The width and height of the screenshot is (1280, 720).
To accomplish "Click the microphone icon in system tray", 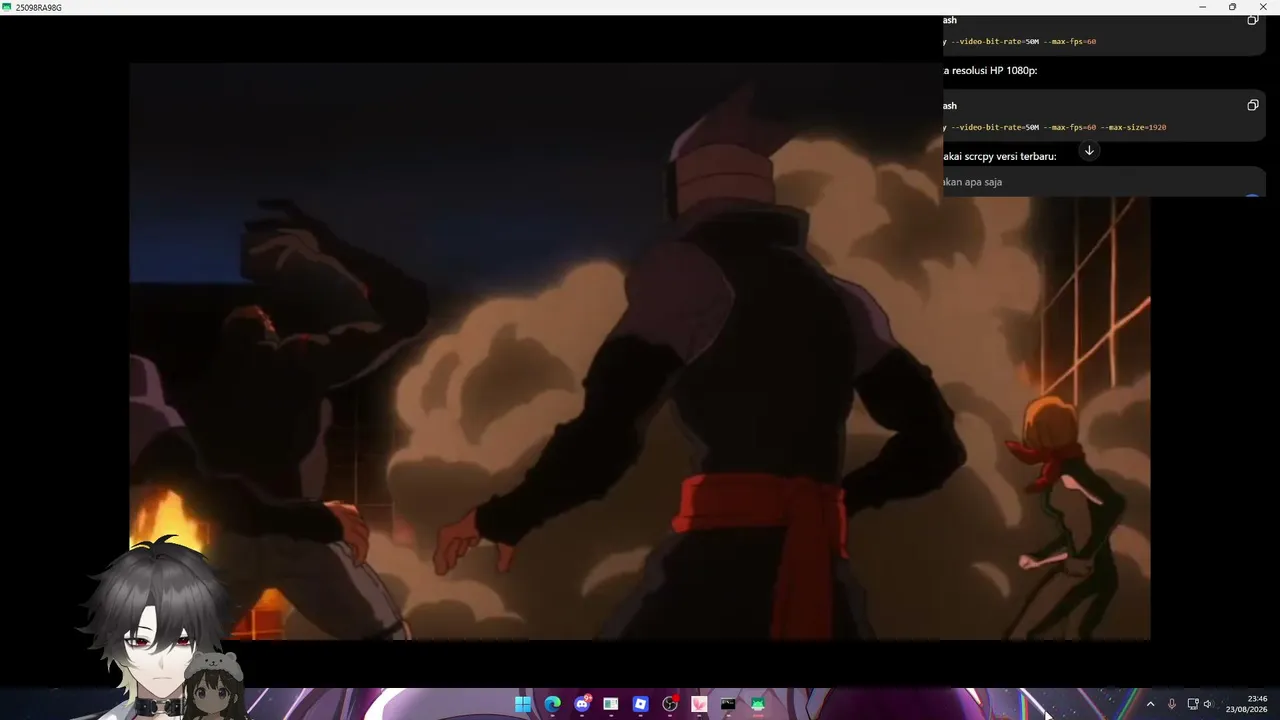I will click(x=1171, y=704).
